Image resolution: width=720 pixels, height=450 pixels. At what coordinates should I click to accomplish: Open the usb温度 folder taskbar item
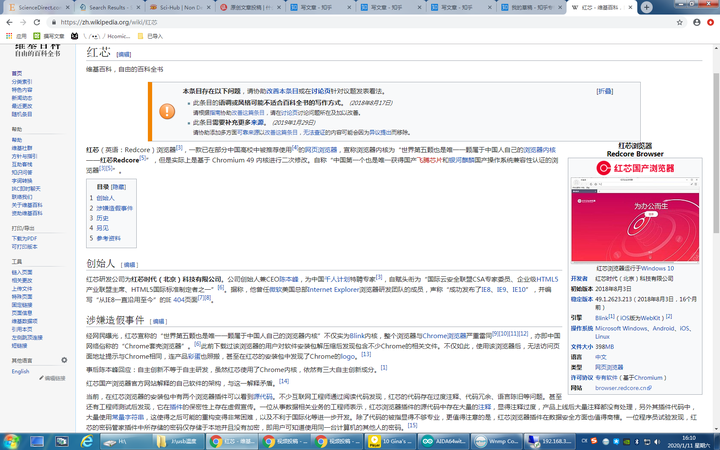coord(179,441)
